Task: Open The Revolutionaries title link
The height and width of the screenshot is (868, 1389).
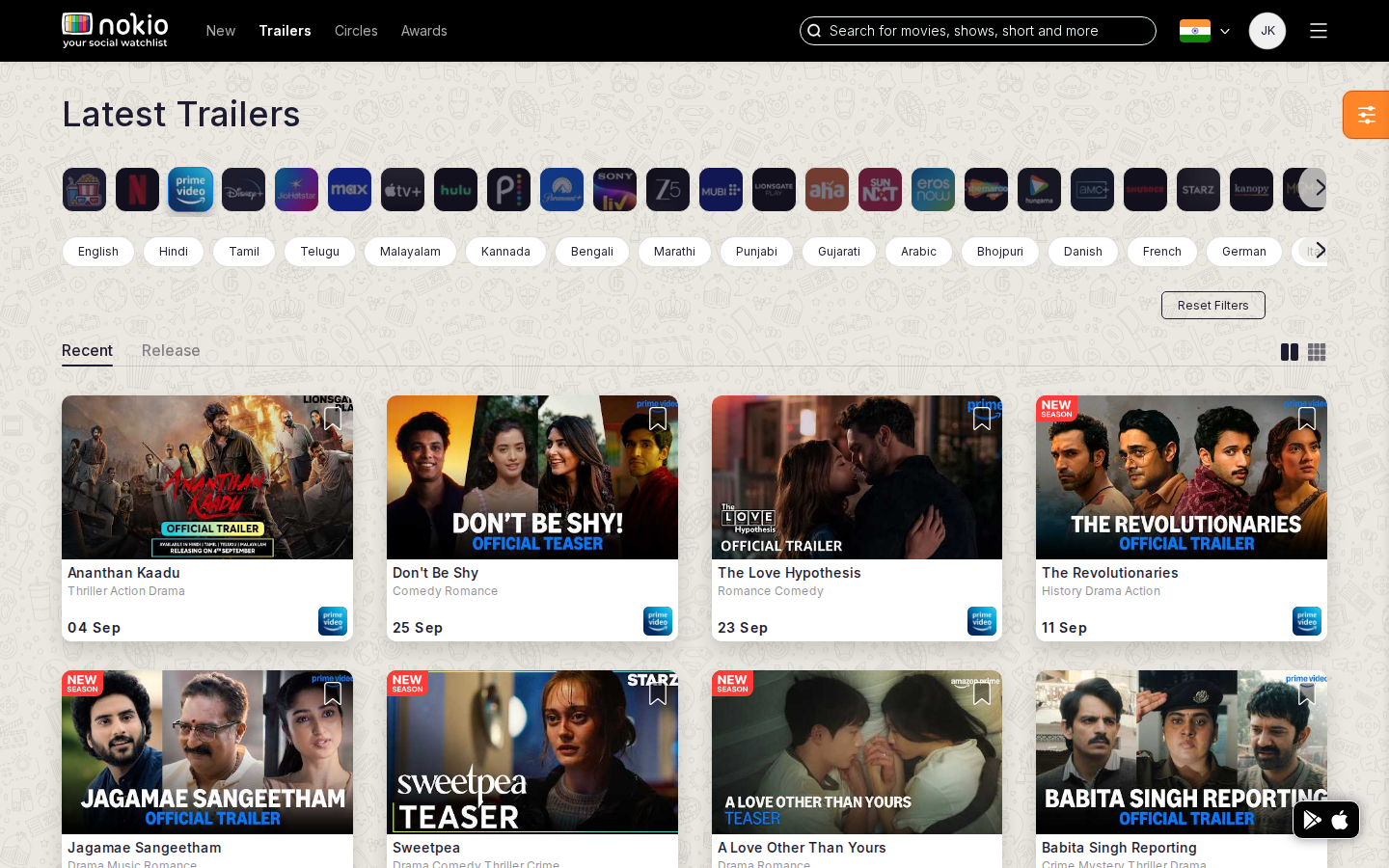Action: tap(1110, 573)
